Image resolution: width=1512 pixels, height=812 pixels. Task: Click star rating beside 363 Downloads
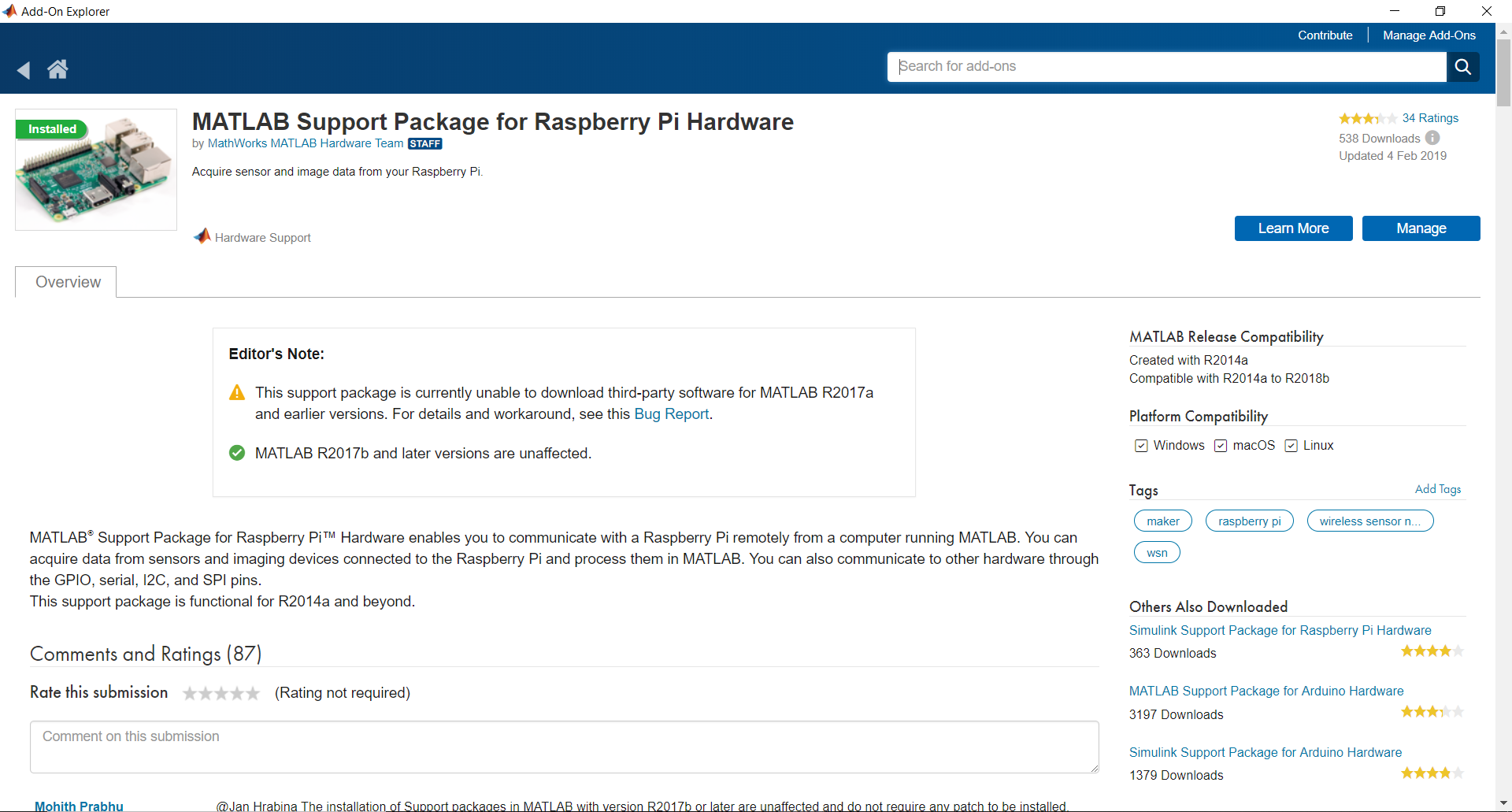click(x=1432, y=651)
